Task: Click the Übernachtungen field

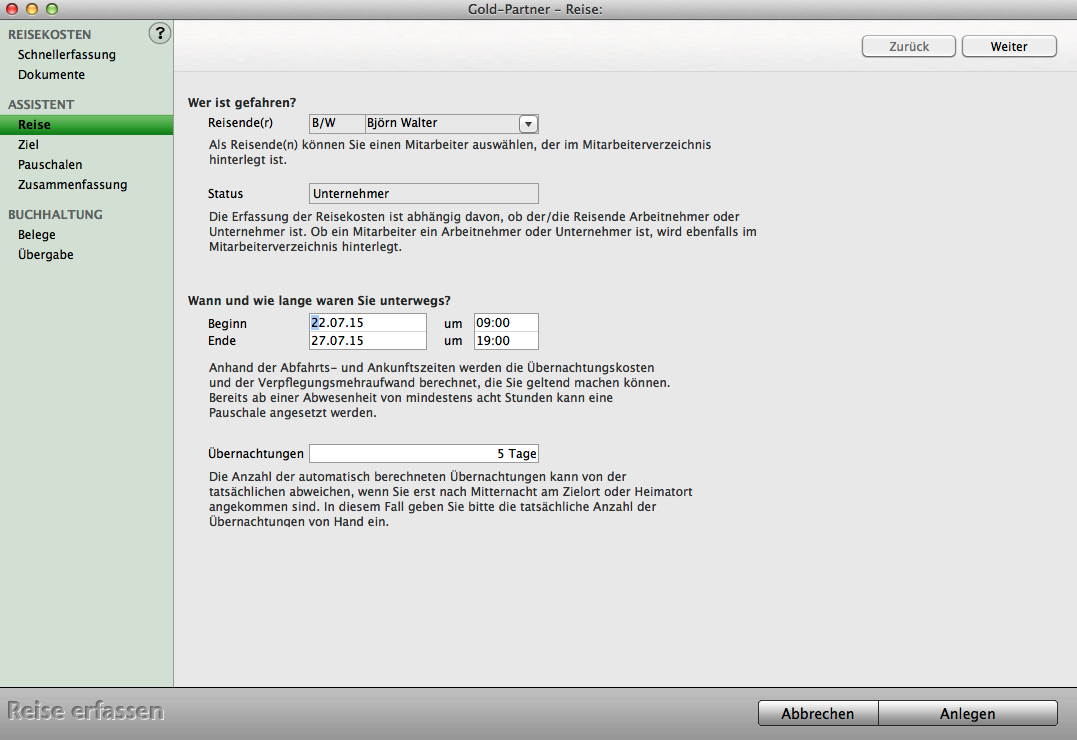Action: tap(423, 453)
